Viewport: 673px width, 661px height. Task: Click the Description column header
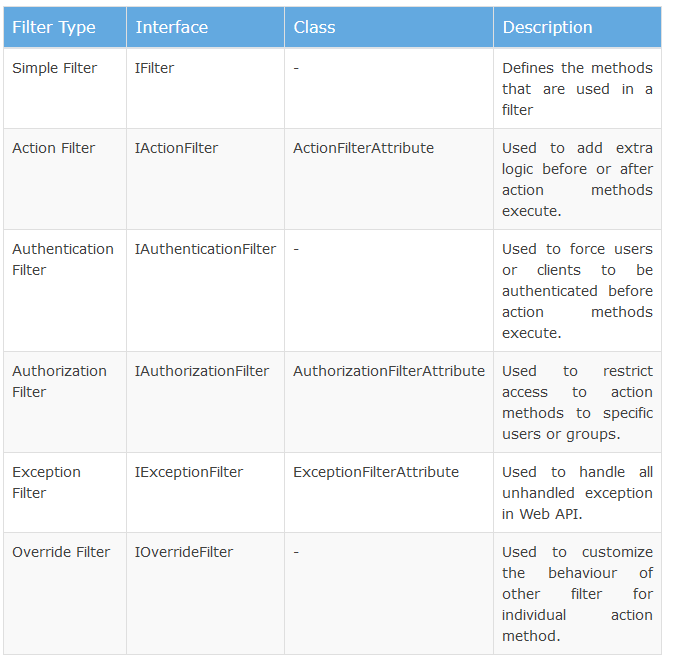[x=547, y=27]
